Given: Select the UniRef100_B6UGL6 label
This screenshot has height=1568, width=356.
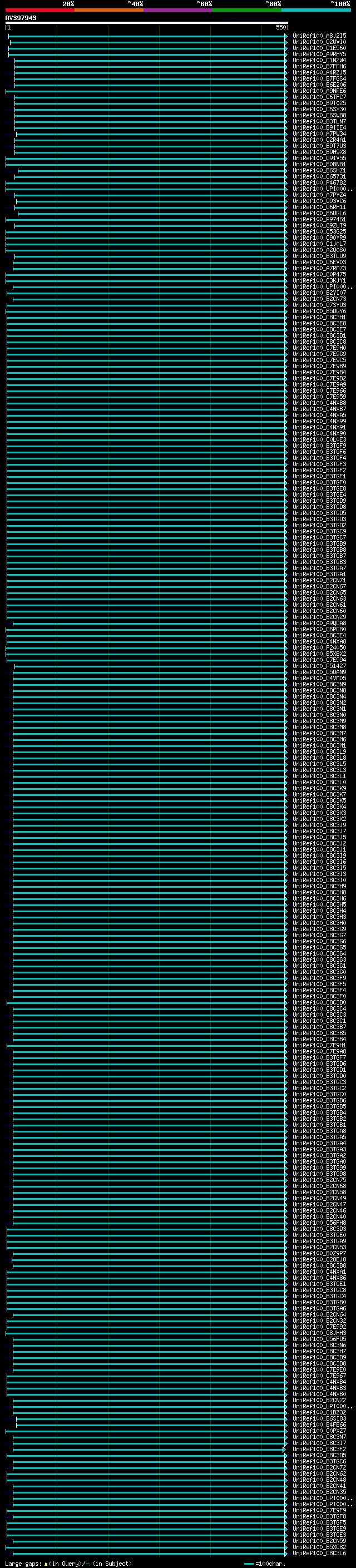Looking at the screenshot, I should click(x=319, y=213).
